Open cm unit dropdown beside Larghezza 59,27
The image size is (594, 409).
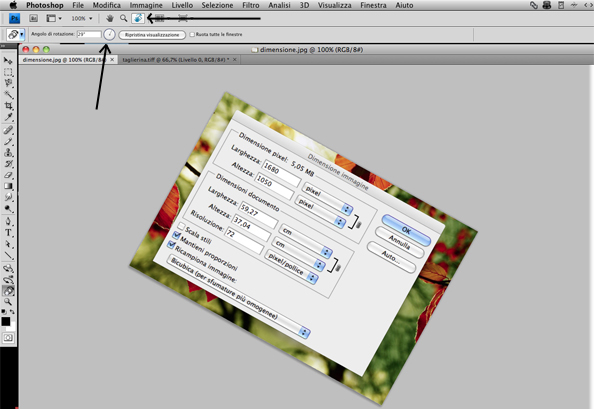coord(305,240)
